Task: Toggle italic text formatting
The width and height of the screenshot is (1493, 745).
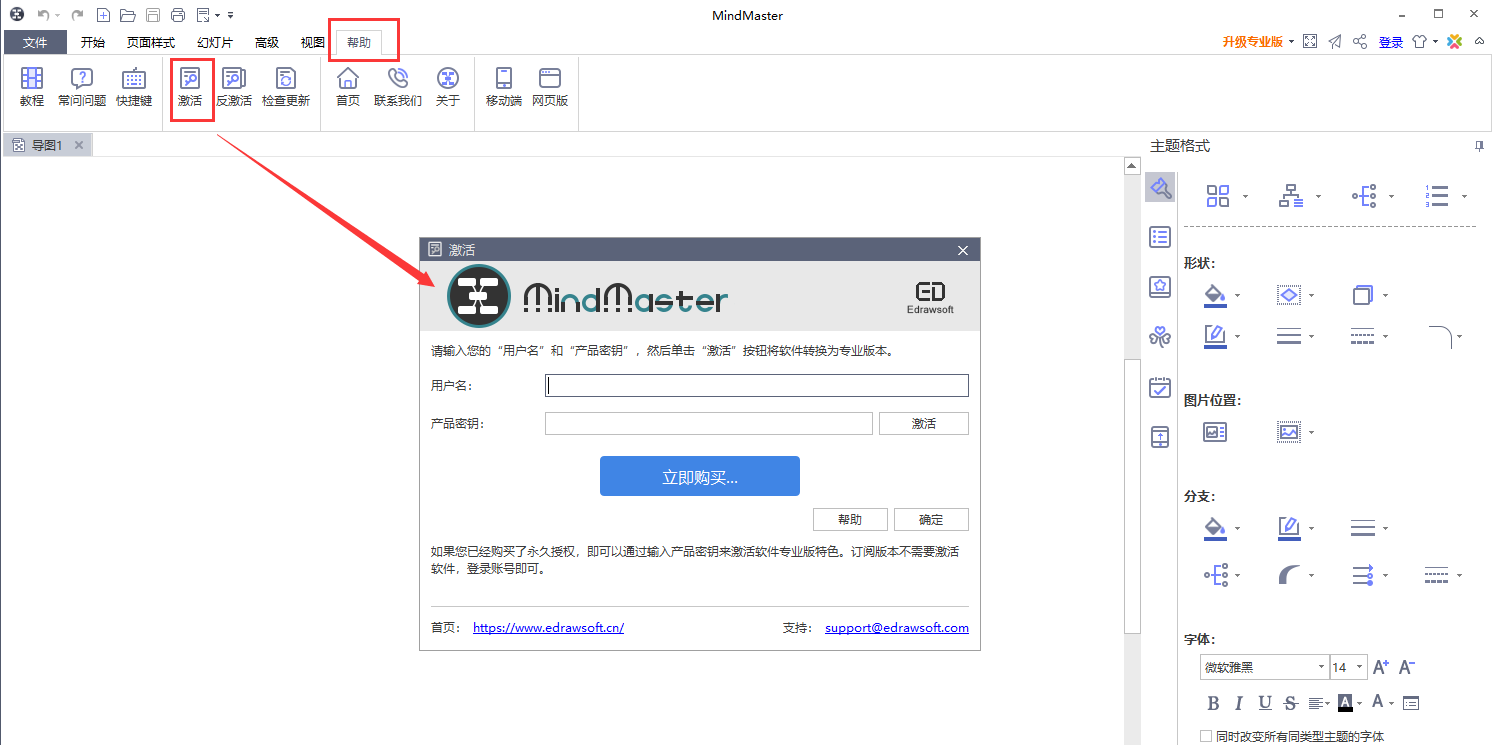Action: point(1239,703)
